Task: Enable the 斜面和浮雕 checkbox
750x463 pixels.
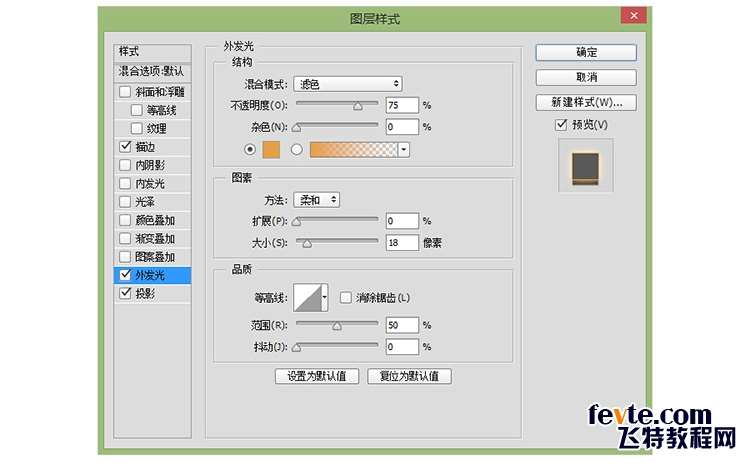Action: (x=125, y=91)
